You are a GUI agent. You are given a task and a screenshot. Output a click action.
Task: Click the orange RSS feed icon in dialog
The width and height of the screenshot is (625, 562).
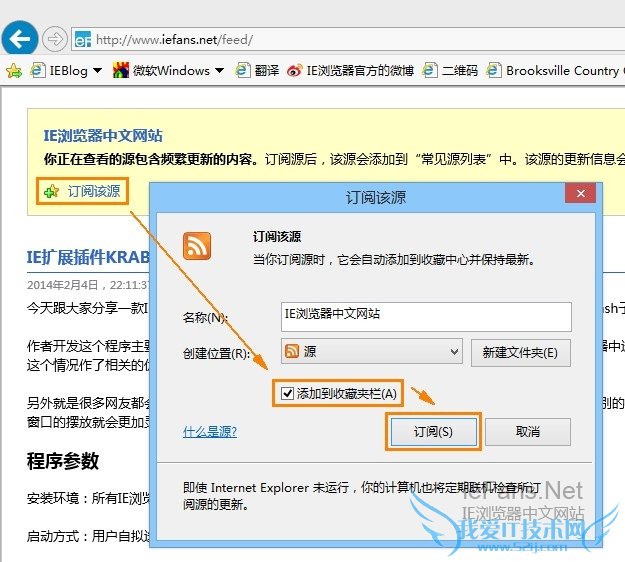[x=197, y=246]
